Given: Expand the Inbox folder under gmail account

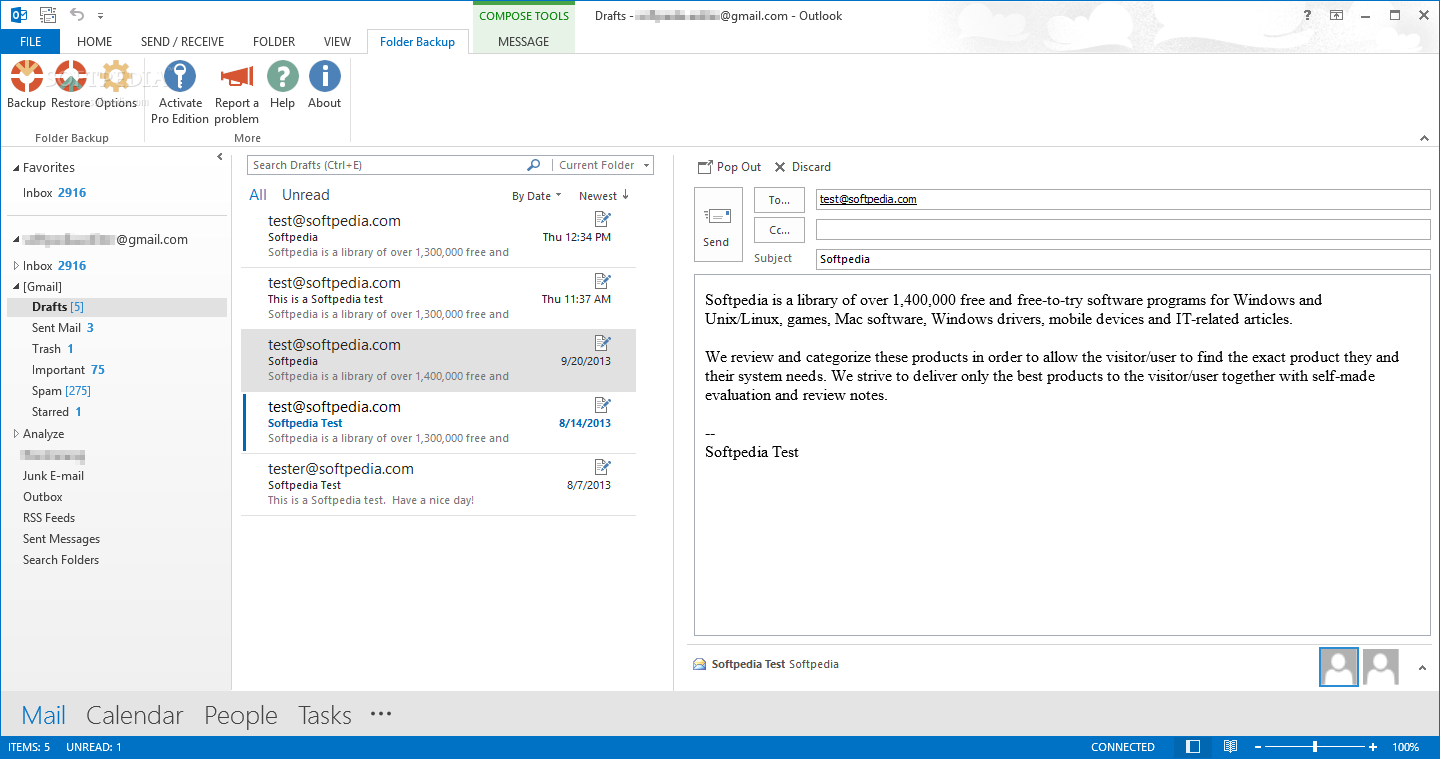Looking at the screenshot, I should click(16, 266).
